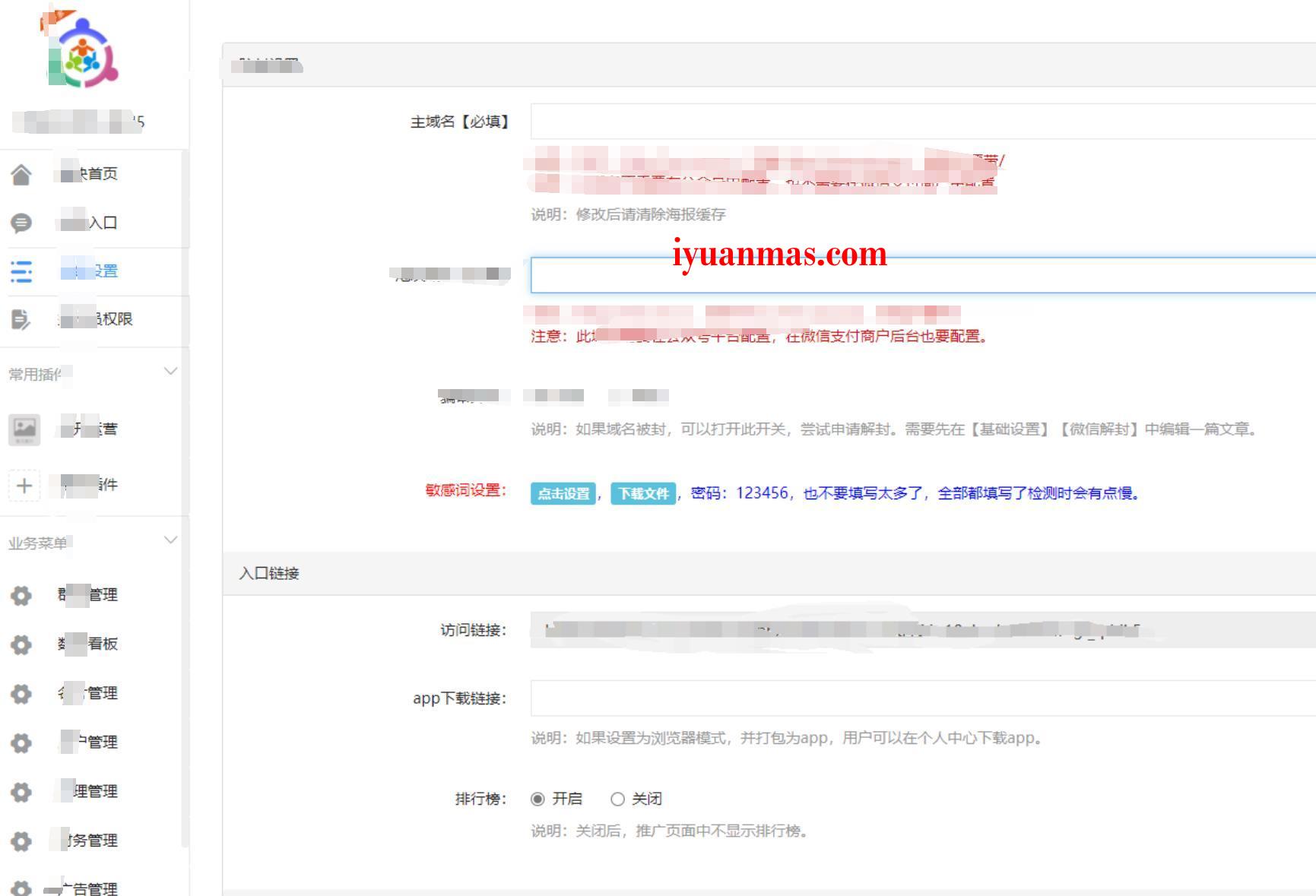Collapse the 业务菜单 section chevron
The height and width of the screenshot is (896, 1316).
[x=171, y=540]
